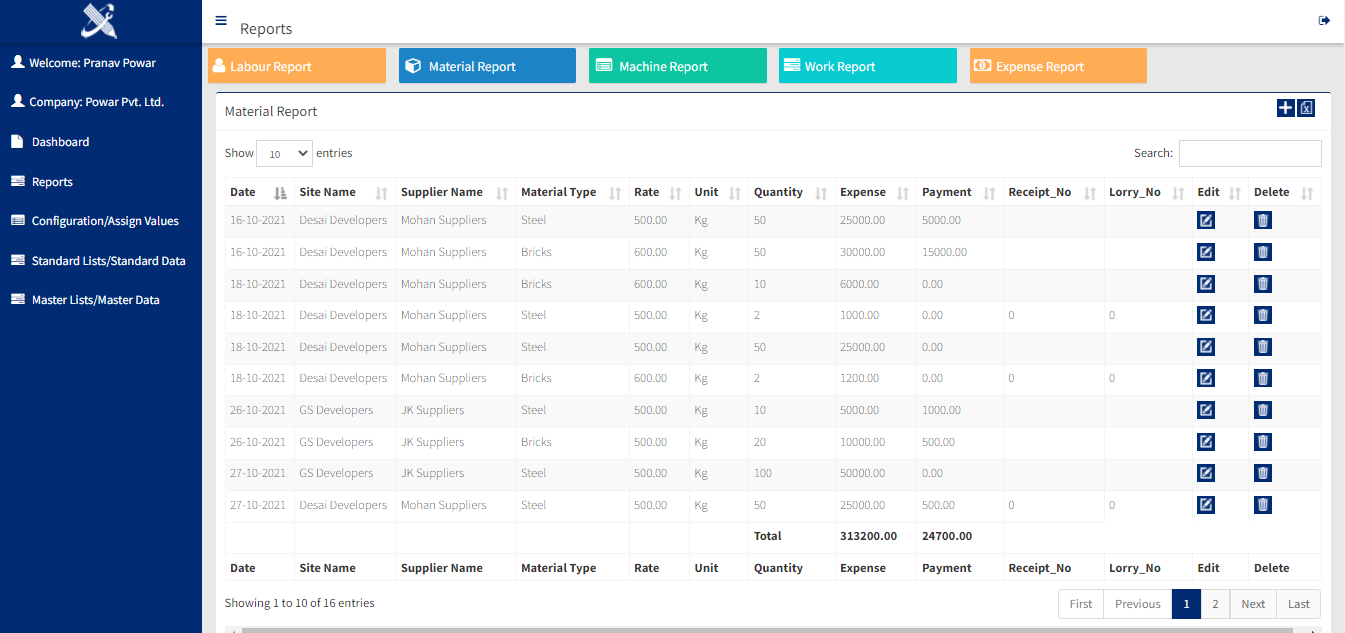
Task: Sort table by Payment column
Action: [x=960, y=192]
